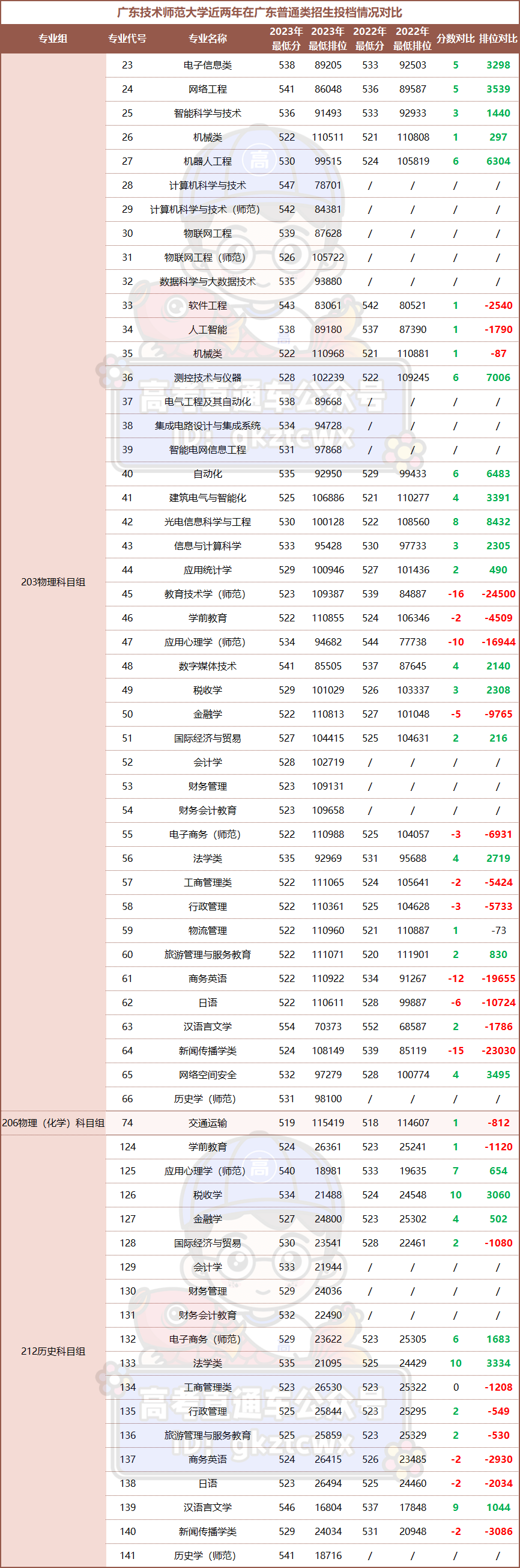The image size is (520, 1568).
Task: Click the 人工智能 major name
Action: [x=207, y=329]
